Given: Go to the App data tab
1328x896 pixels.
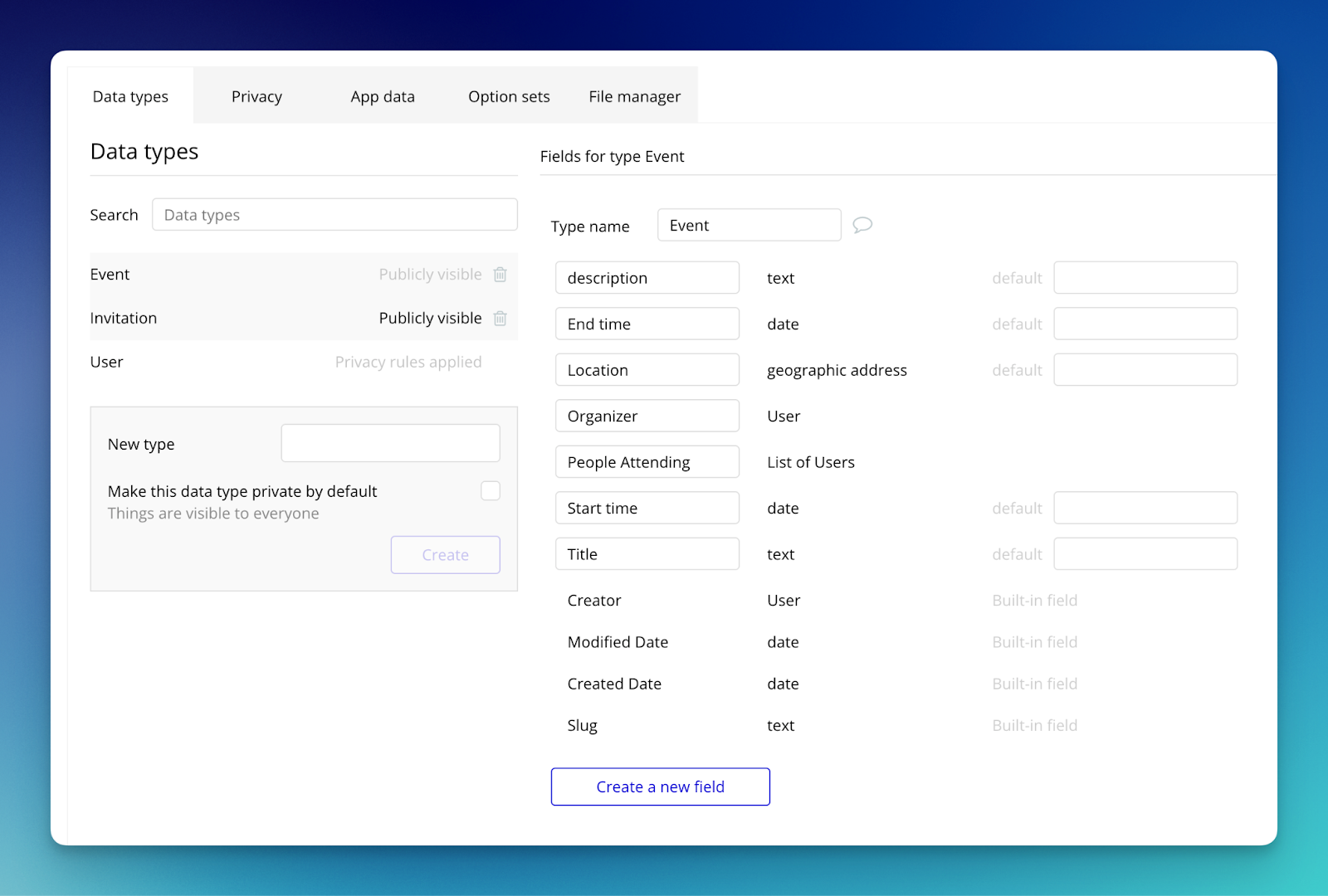Looking at the screenshot, I should click(383, 96).
